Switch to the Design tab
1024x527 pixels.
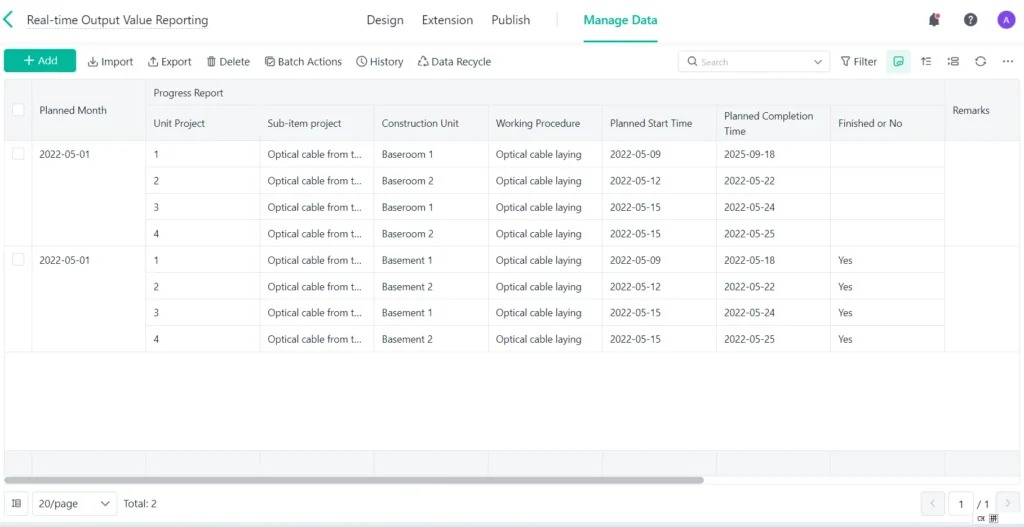coord(385,20)
